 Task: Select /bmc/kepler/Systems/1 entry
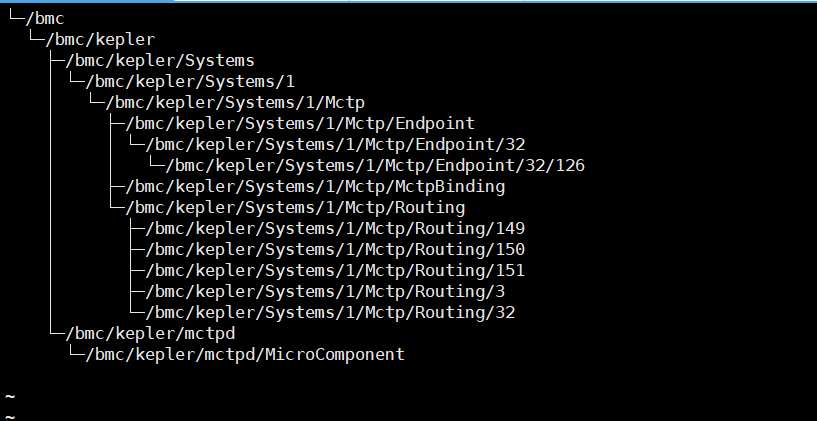pos(190,81)
